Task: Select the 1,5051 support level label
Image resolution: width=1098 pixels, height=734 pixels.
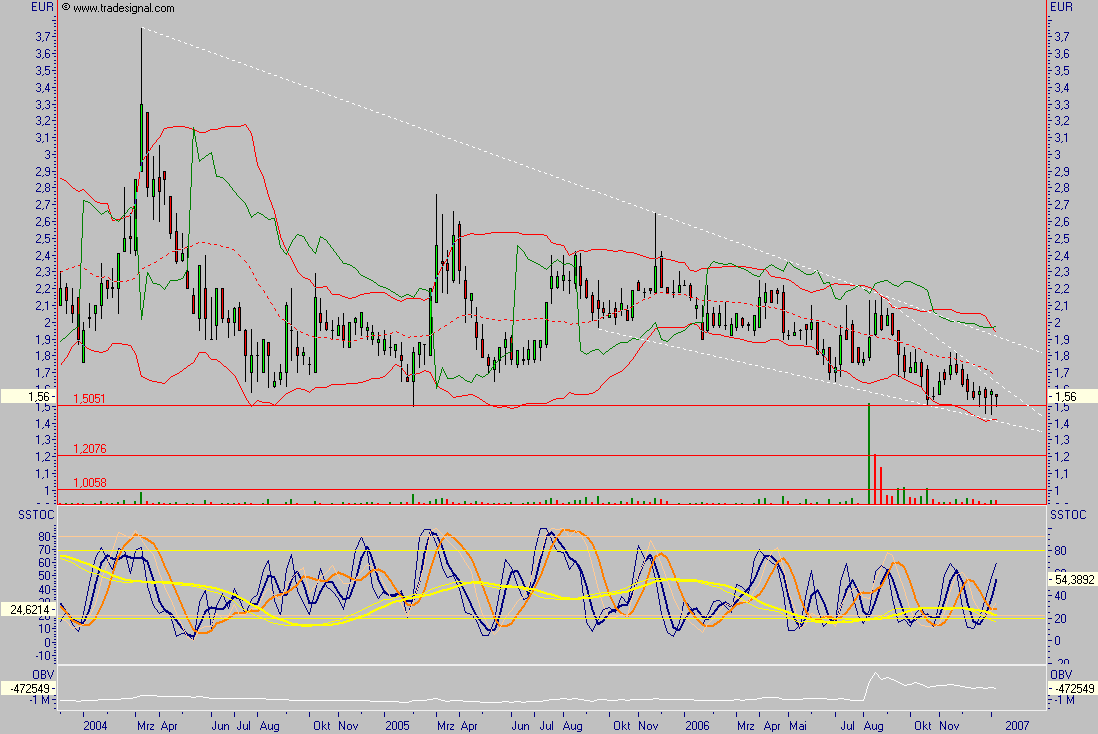Action: point(90,397)
